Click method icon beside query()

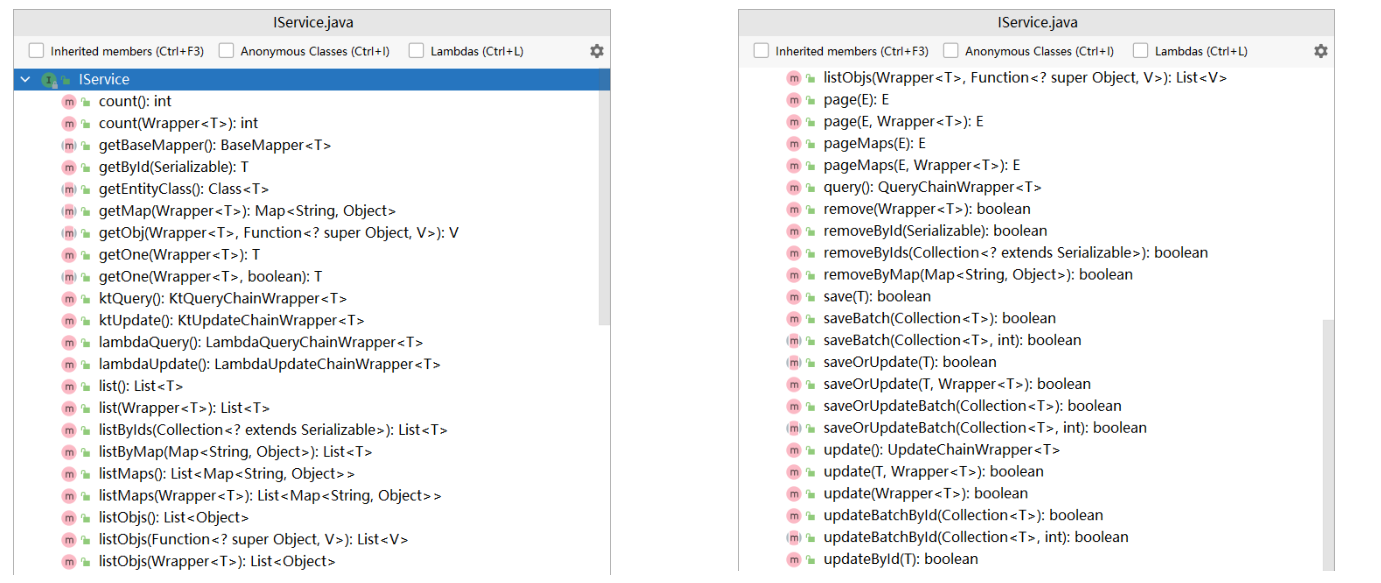pyautogui.click(x=794, y=187)
